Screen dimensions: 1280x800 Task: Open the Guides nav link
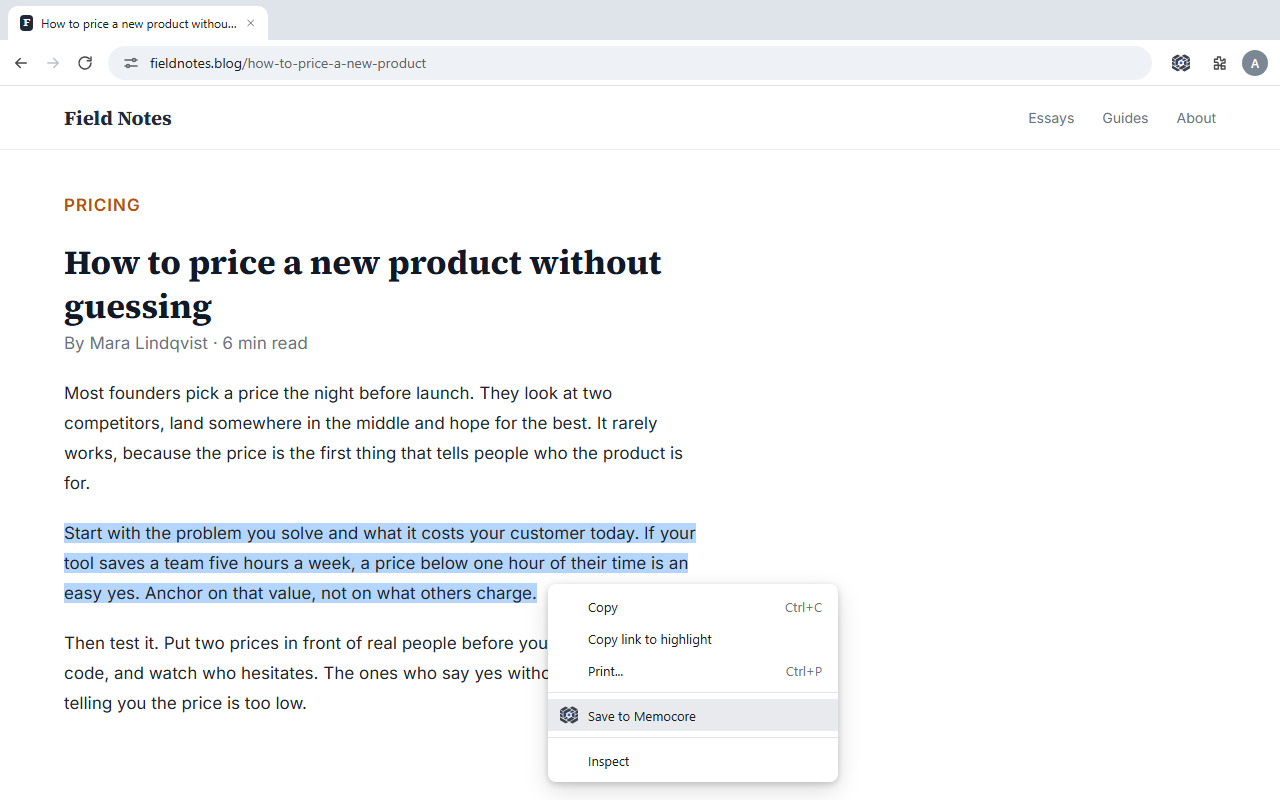[x=1125, y=118]
